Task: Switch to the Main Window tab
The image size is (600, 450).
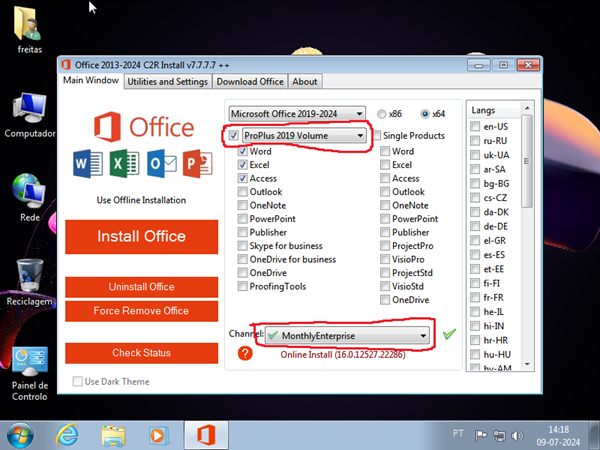Action: (91, 80)
